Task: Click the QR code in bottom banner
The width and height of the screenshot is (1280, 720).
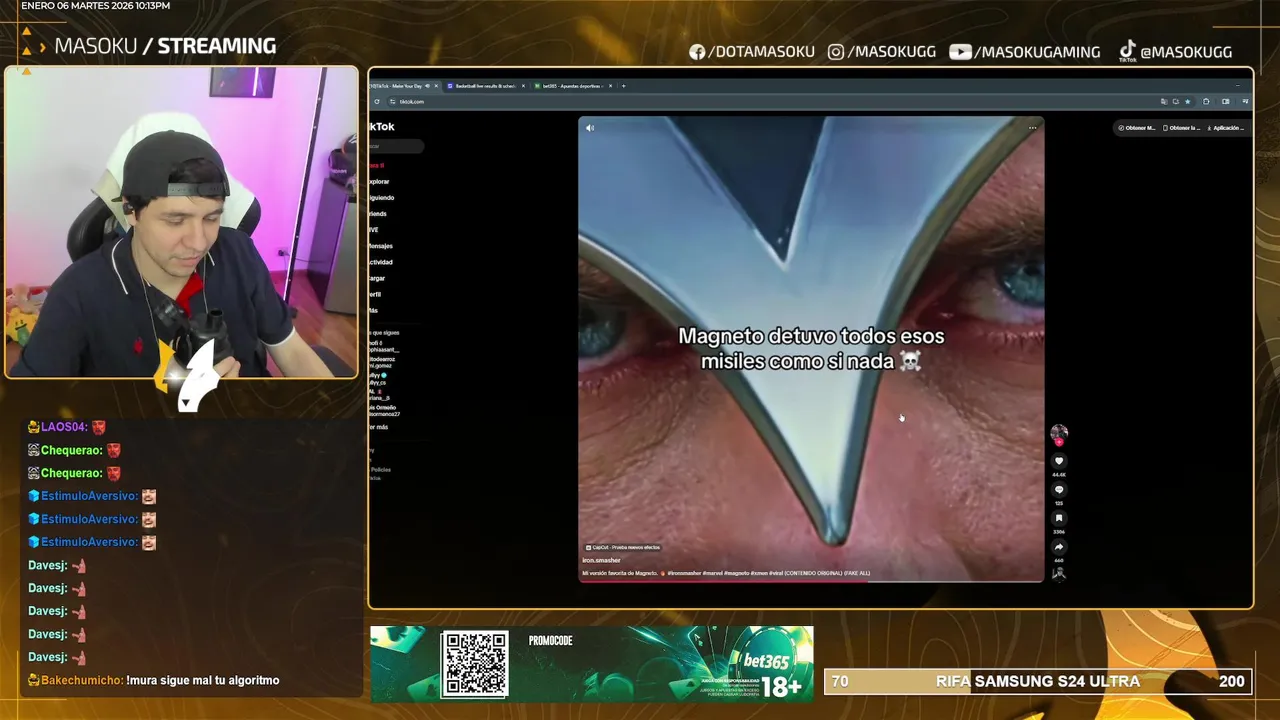Action: click(x=475, y=664)
